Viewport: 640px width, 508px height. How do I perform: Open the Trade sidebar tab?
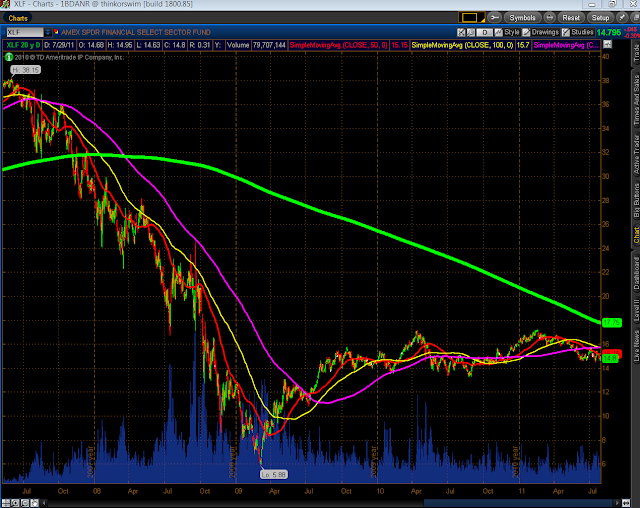pos(636,53)
